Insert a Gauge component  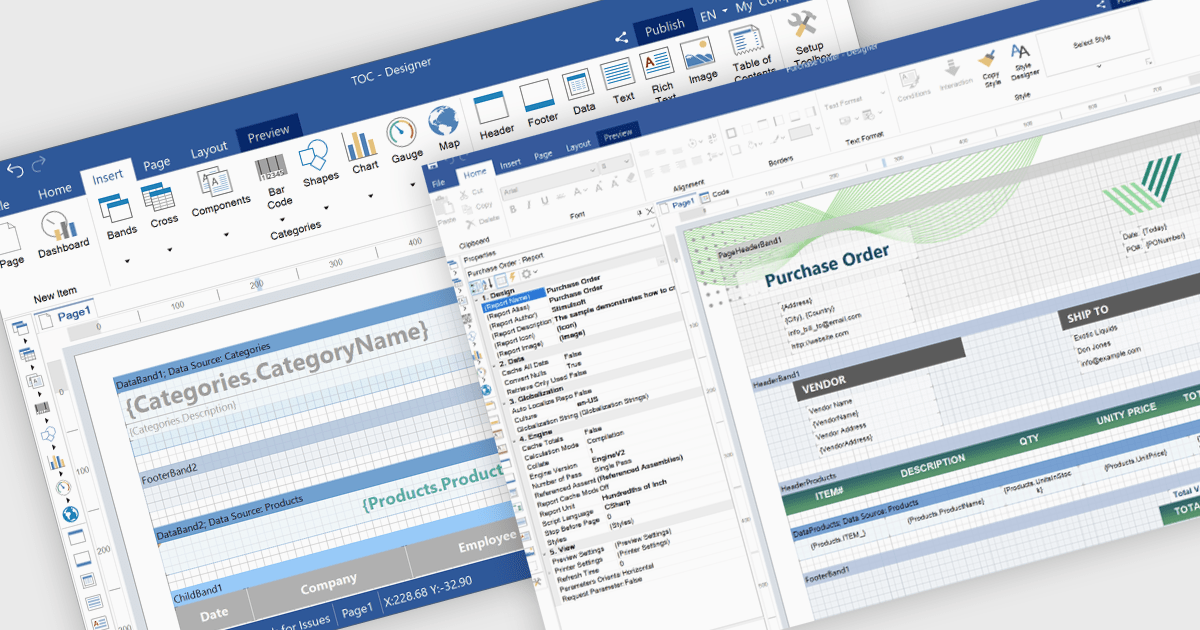[x=402, y=133]
